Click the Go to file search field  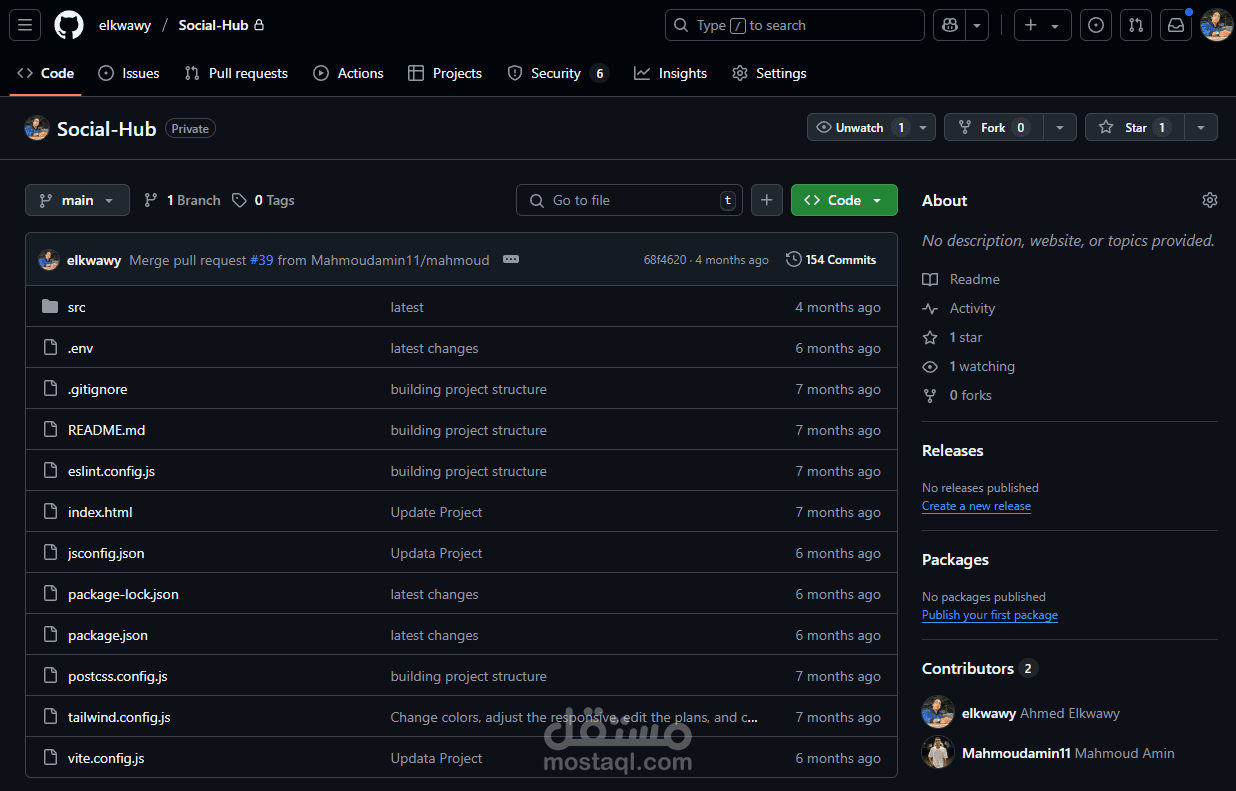[629, 200]
